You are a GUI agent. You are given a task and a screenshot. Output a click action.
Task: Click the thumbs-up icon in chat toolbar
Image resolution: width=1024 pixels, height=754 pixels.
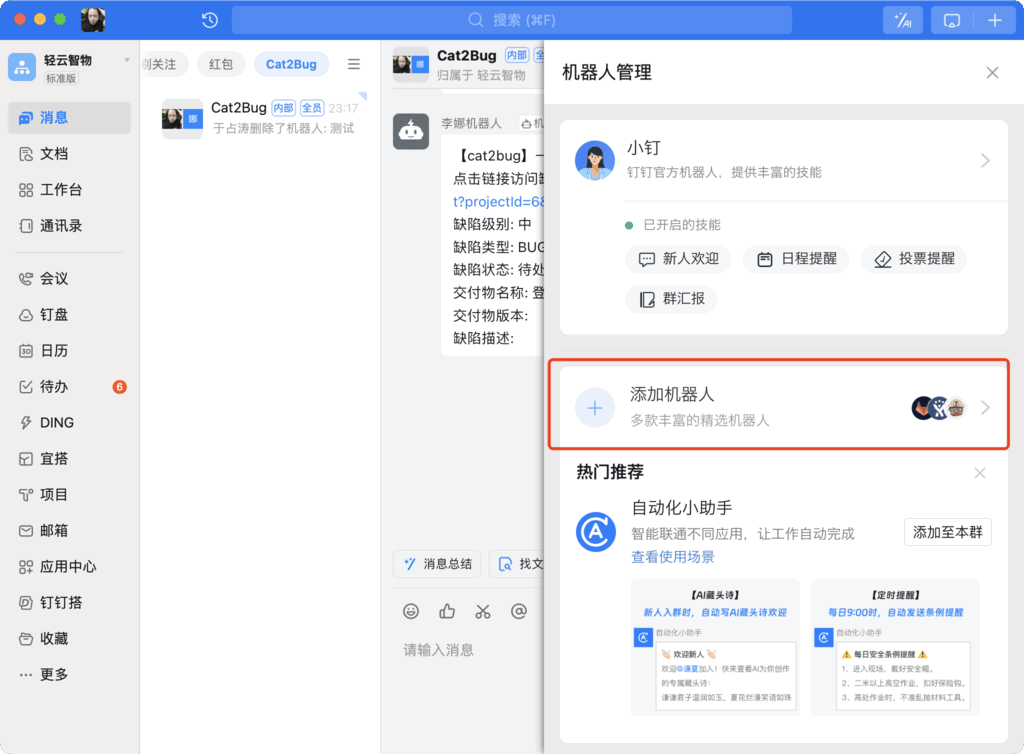coord(447,611)
